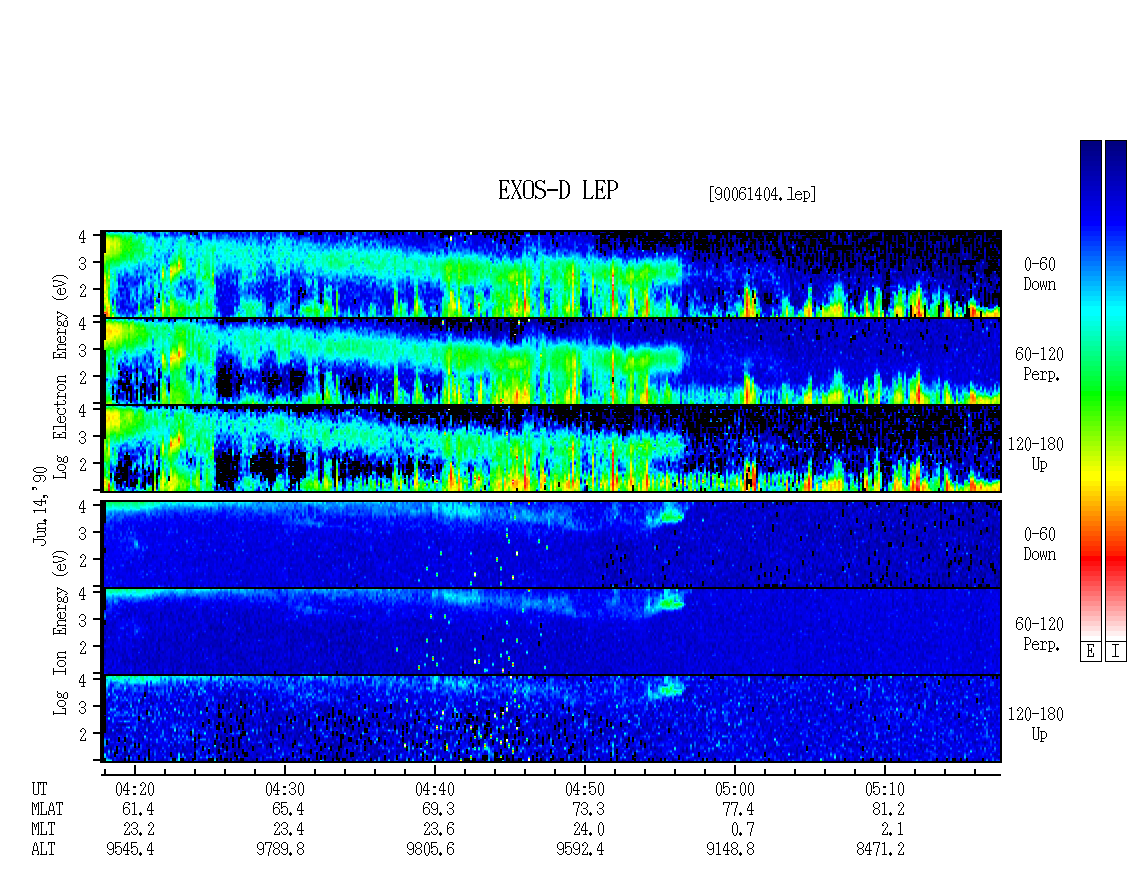Select the ion panel's 0-60 Down label
The image size is (1130, 875).
click(1039, 544)
